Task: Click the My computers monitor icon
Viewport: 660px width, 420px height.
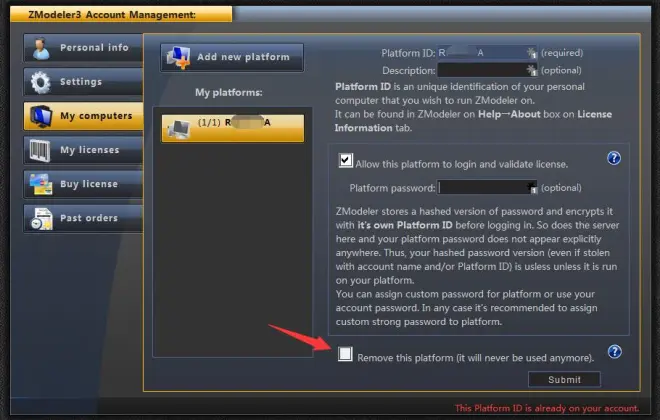Action: tap(41, 117)
